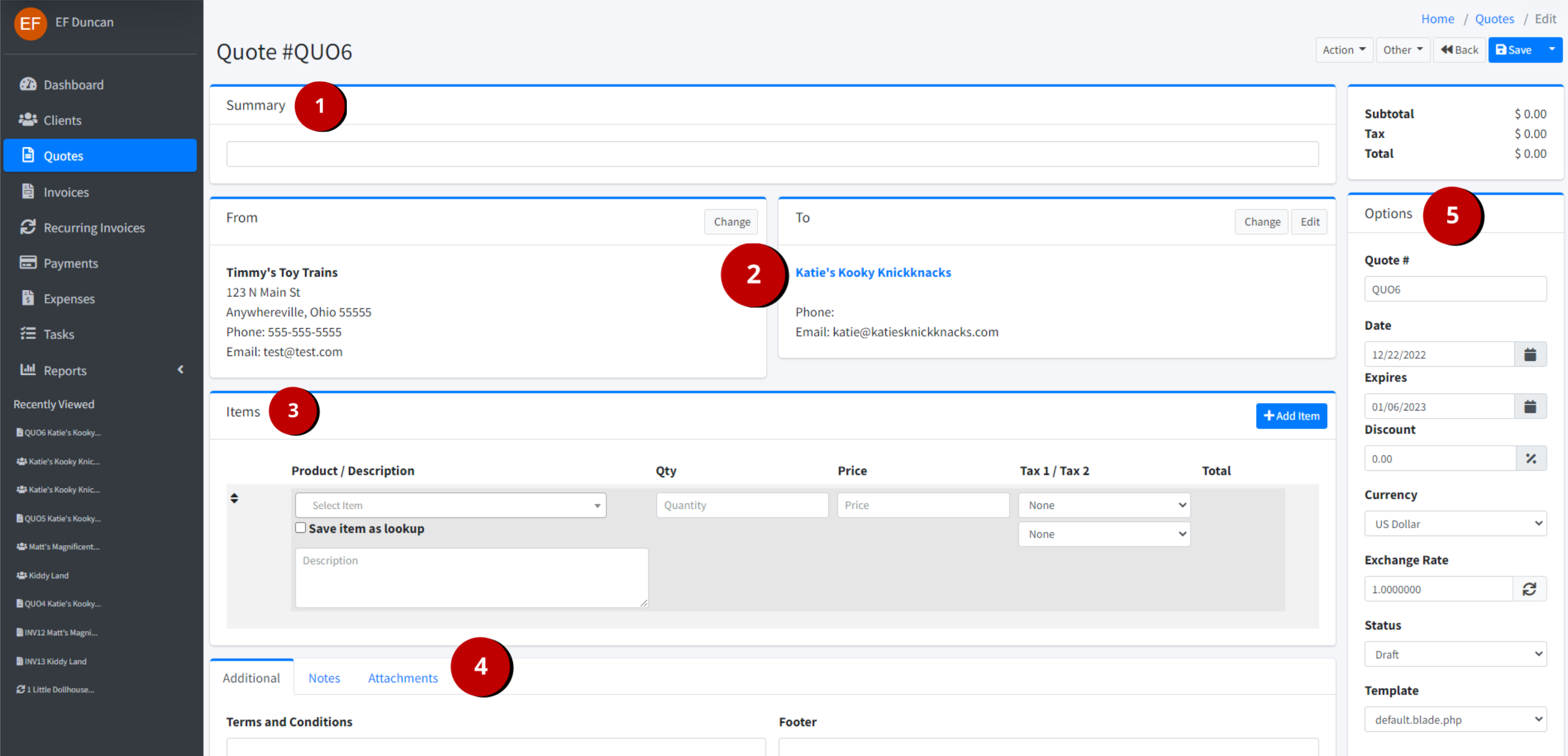Screen dimensions: 1568x756
Task: Expand the Select Item product dropdown
Action: point(450,505)
